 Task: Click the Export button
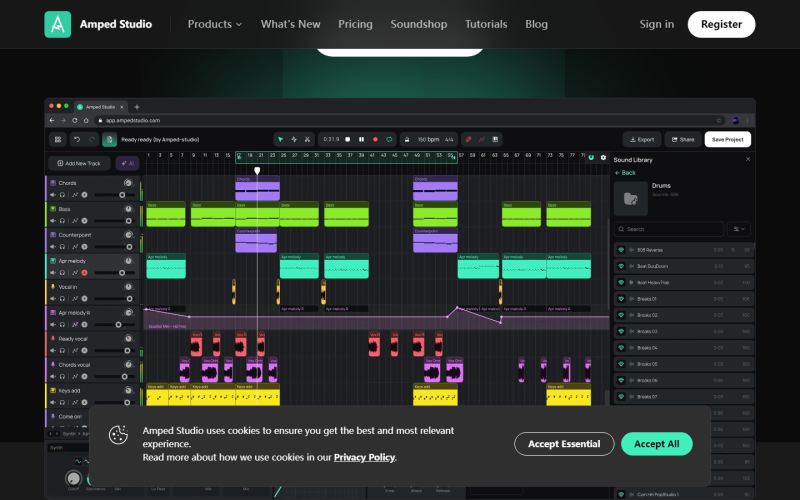pyautogui.click(x=642, y=139)
